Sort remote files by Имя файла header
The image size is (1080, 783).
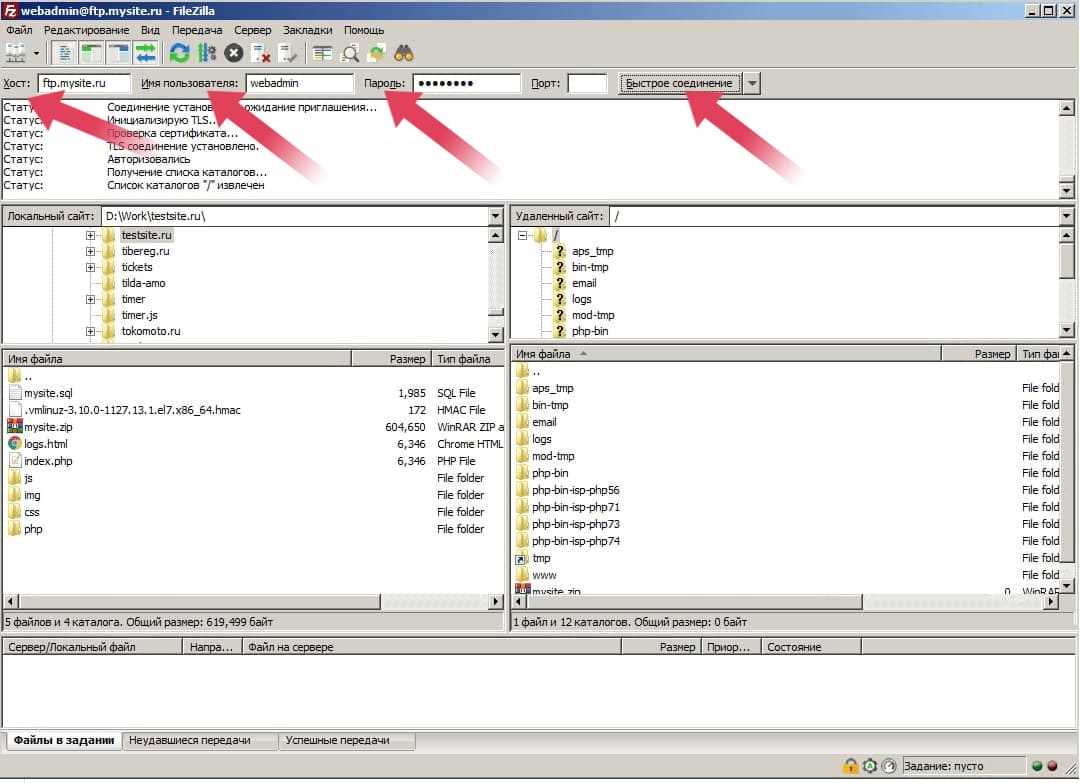point(726,354)
